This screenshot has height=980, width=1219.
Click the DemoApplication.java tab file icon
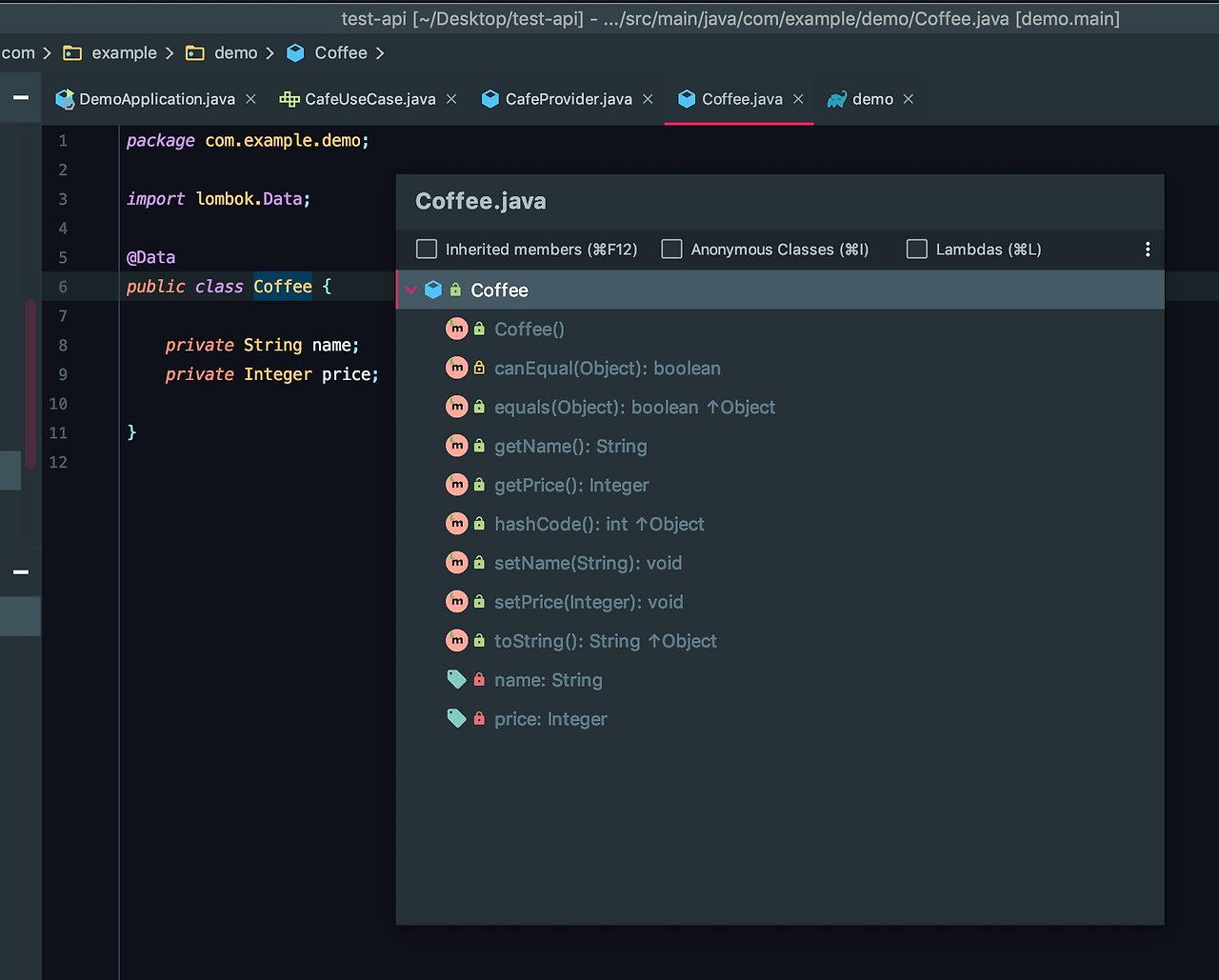pos(65,99)
